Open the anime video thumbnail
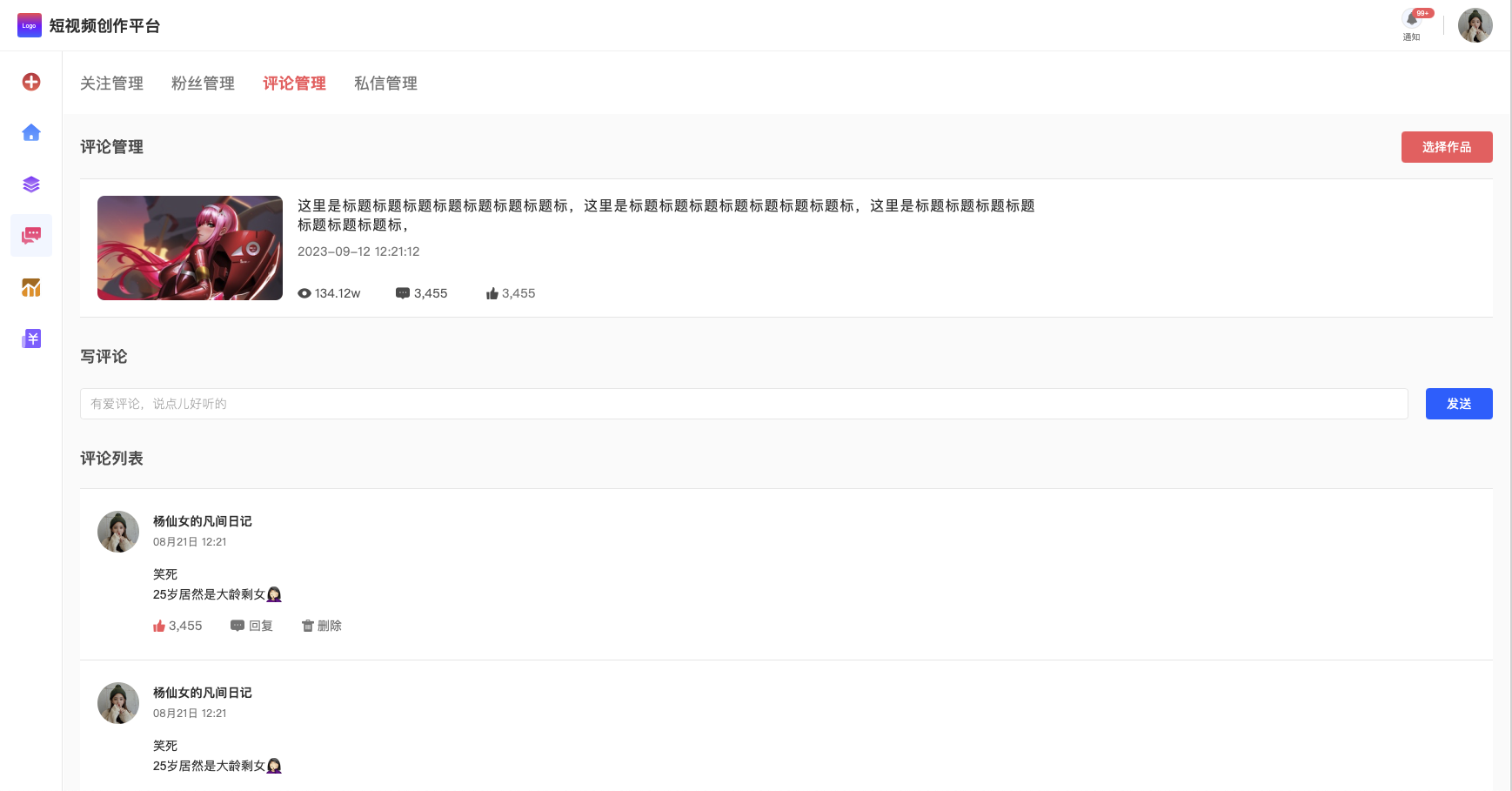The height and width of the screenshot is (791, 1512). pos(190,248)
